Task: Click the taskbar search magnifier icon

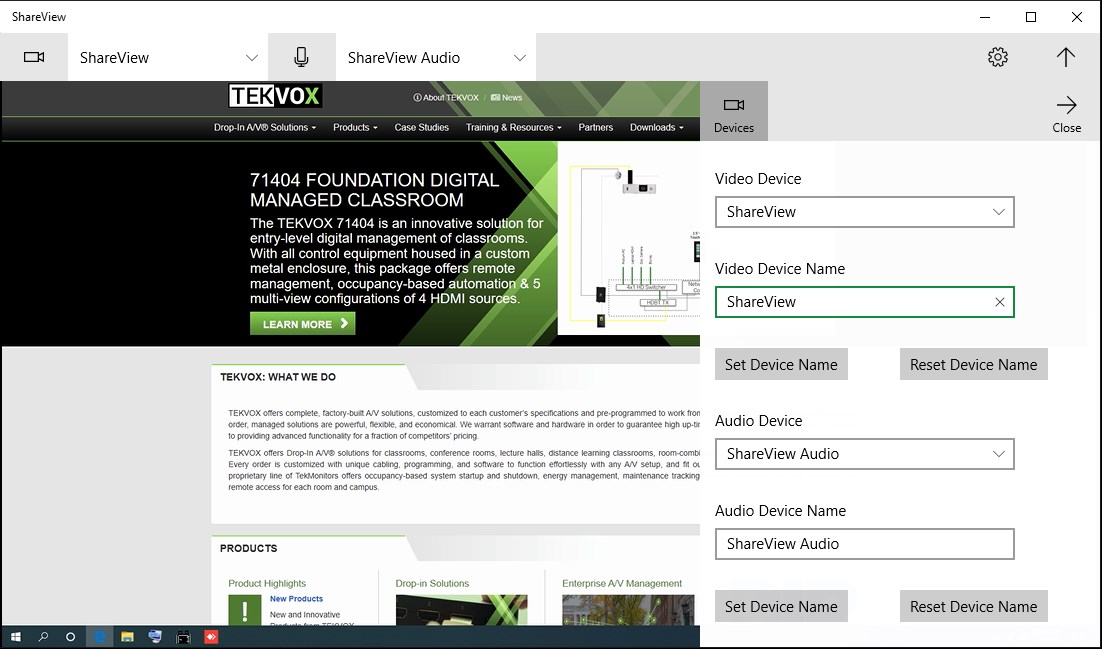Action: click(x=43, y=637)
